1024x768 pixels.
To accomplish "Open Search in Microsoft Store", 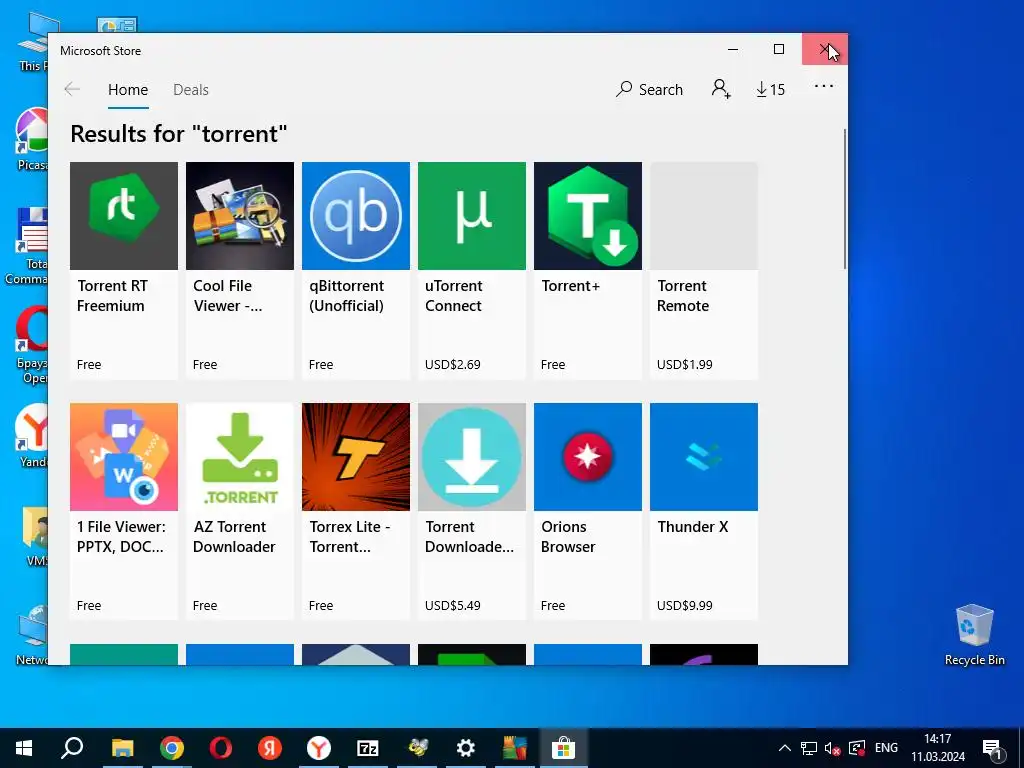I will point(649,89).
